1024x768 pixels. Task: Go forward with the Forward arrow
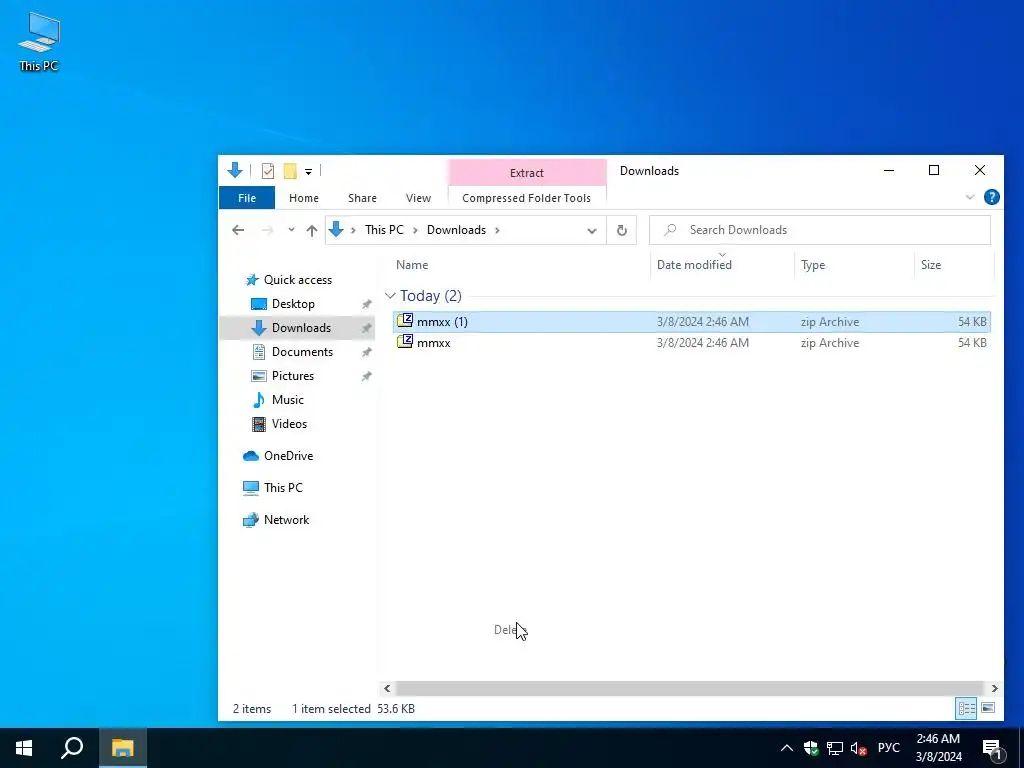click(267, 230)
